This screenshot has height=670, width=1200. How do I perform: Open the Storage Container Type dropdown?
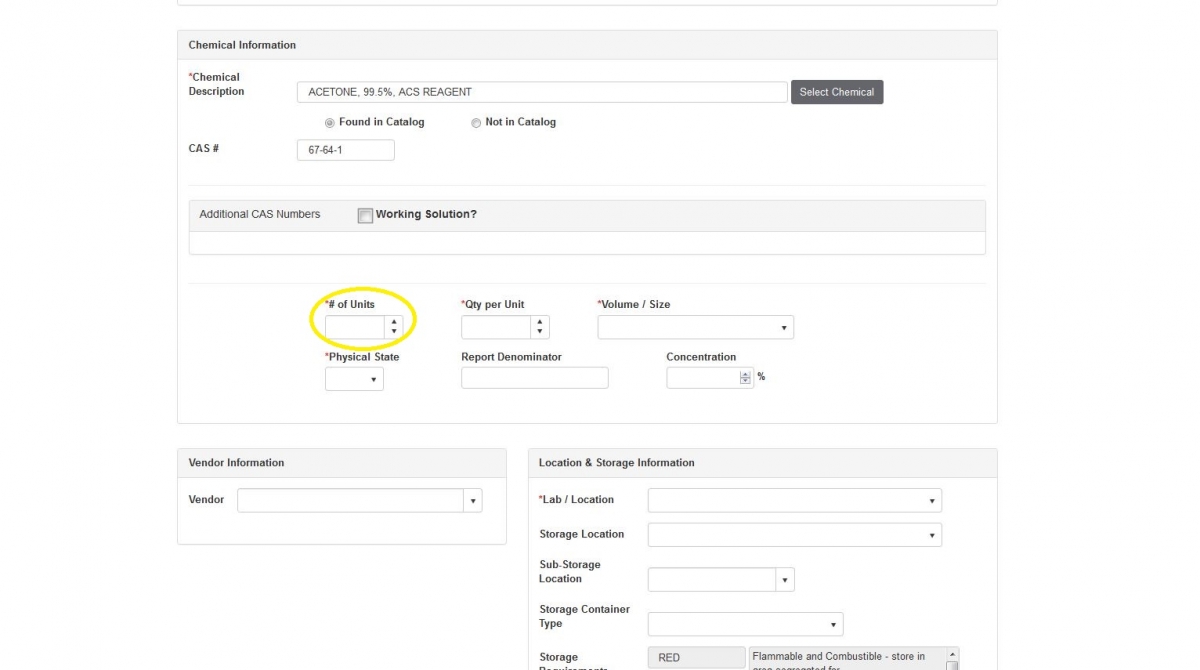click(x=832, y=623)
